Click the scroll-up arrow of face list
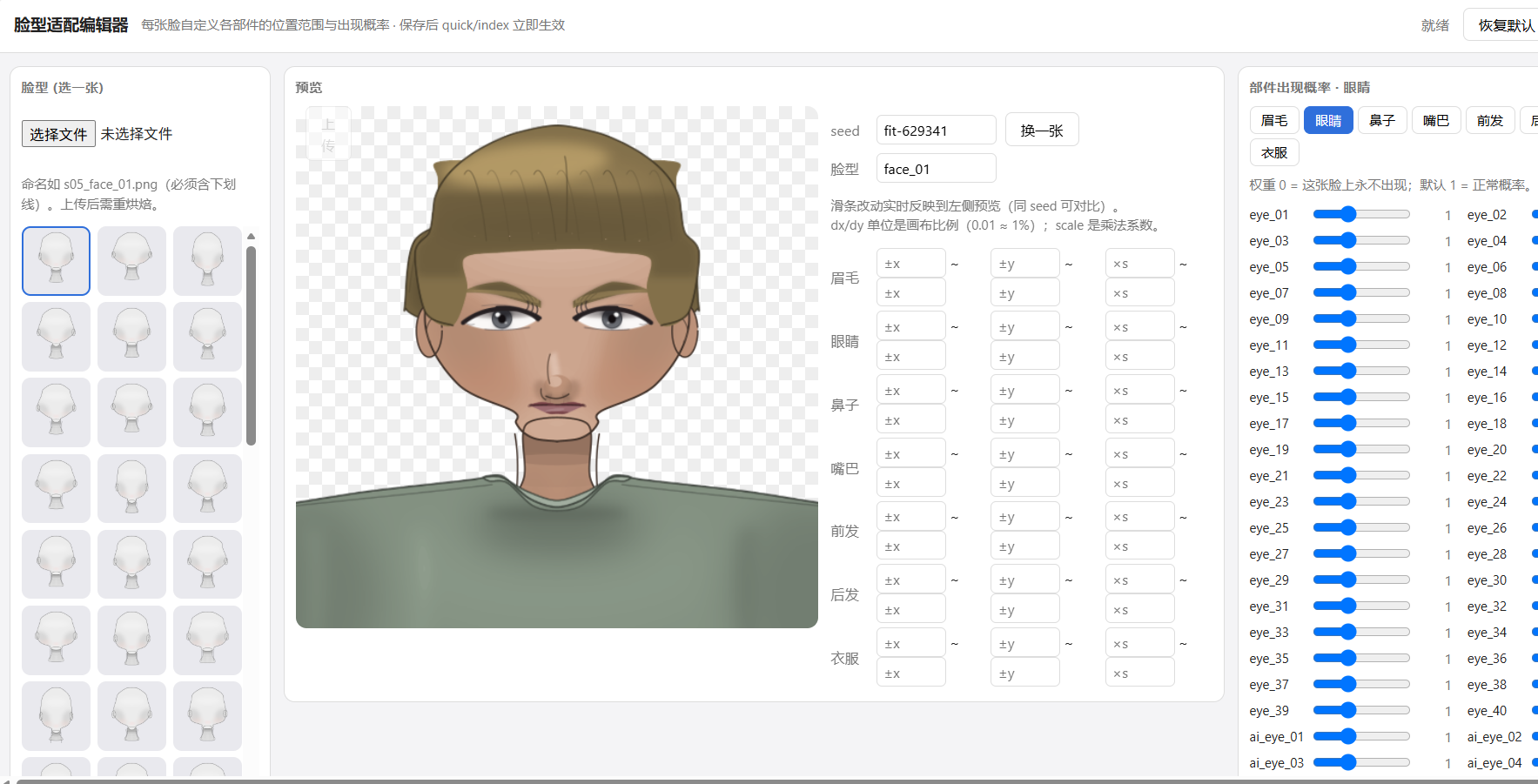 tap(251, 237)
